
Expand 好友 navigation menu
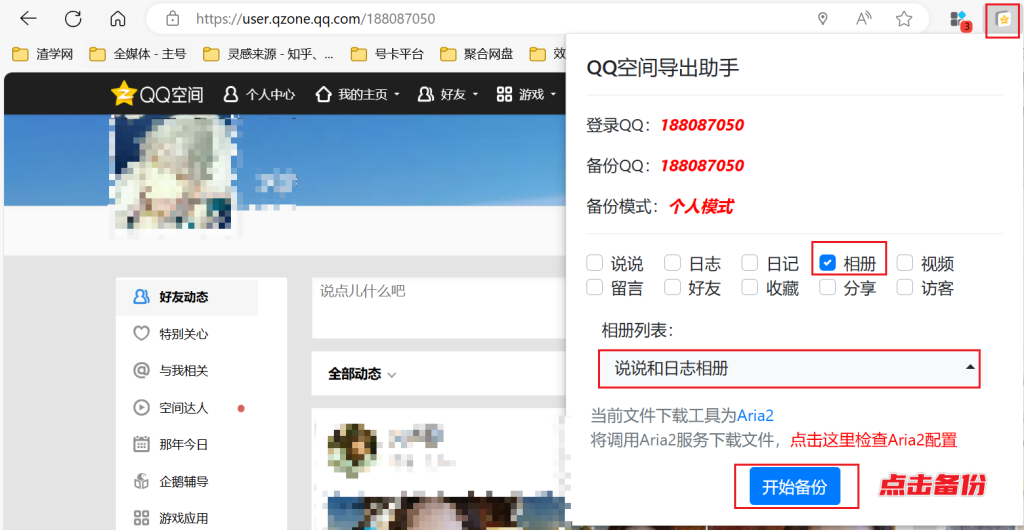pyautogui.click(x=447, y=95)
